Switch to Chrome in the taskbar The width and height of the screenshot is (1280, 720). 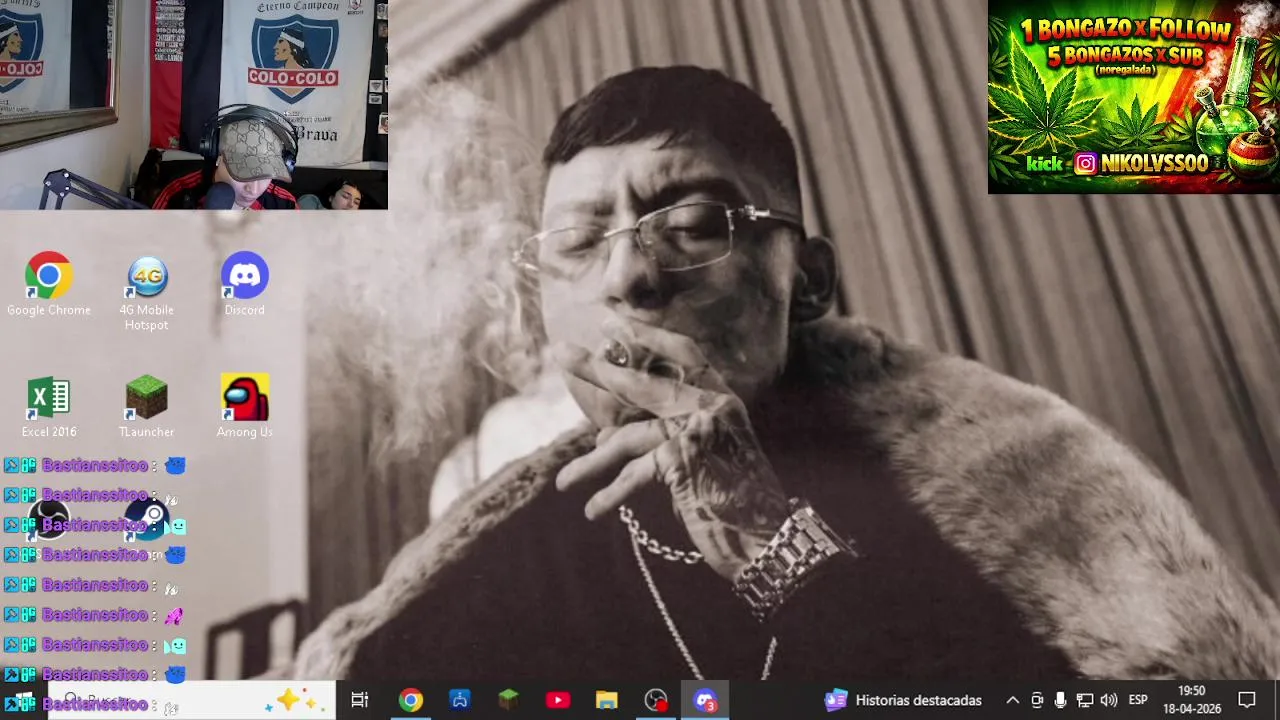pyautogui.click(x=411, y=700)
